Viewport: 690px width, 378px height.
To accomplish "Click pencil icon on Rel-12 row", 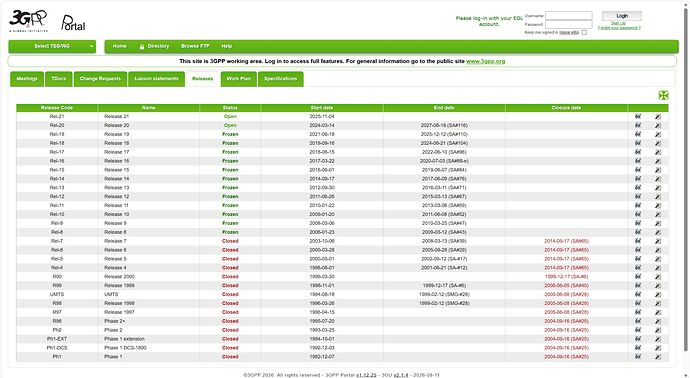I will coord(657,197).
